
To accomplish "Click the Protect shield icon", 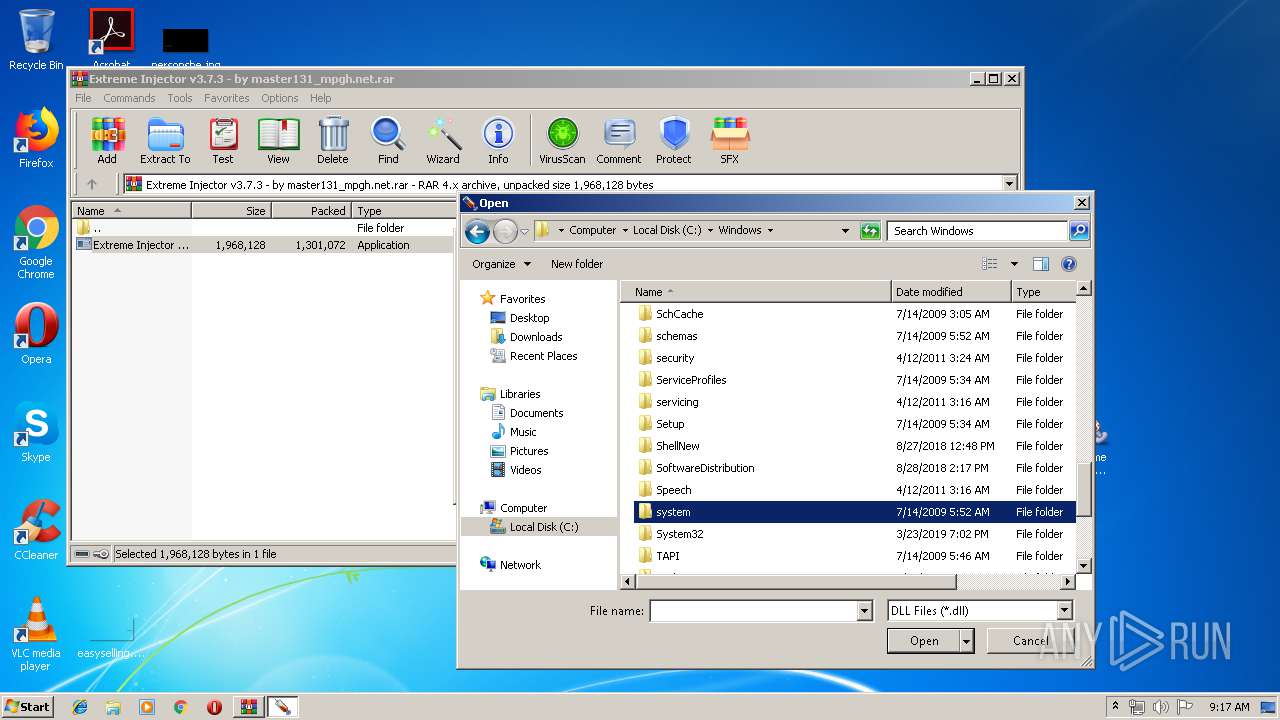I will (674, 140).
